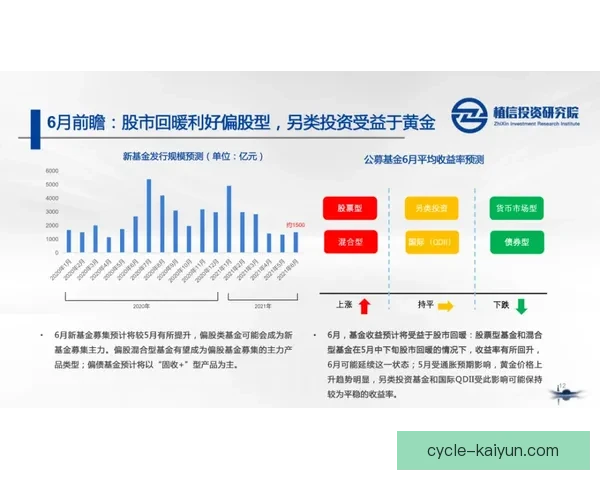Click the 5000 y-axis label
The image size is (600, 480).
(52, 184)
